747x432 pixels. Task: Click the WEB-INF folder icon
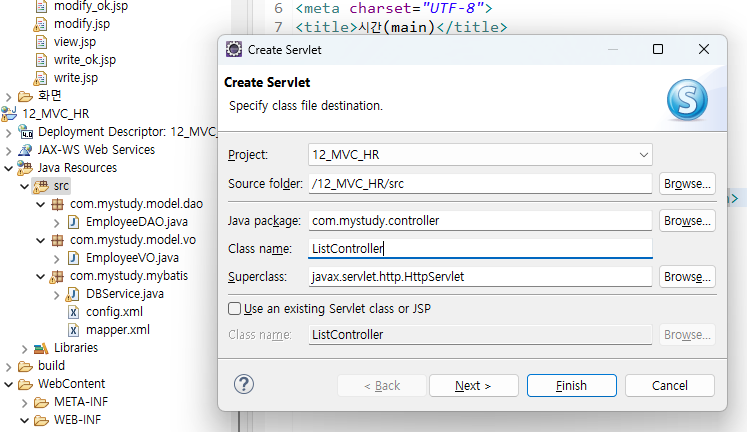tap(41, 421)
